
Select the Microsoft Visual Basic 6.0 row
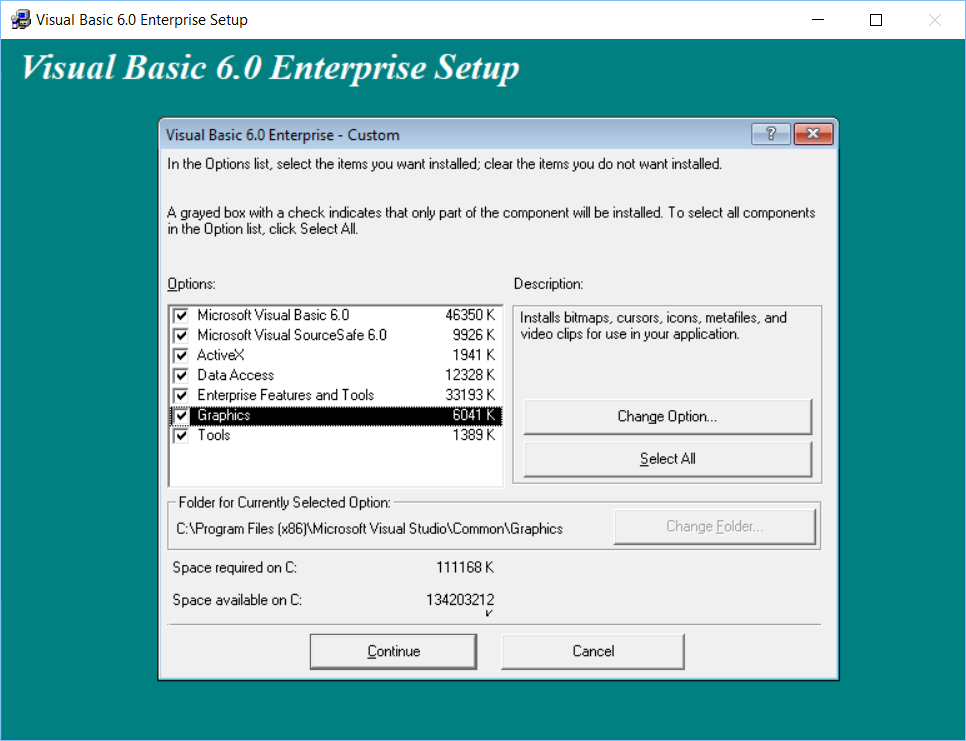coord(336,315)
